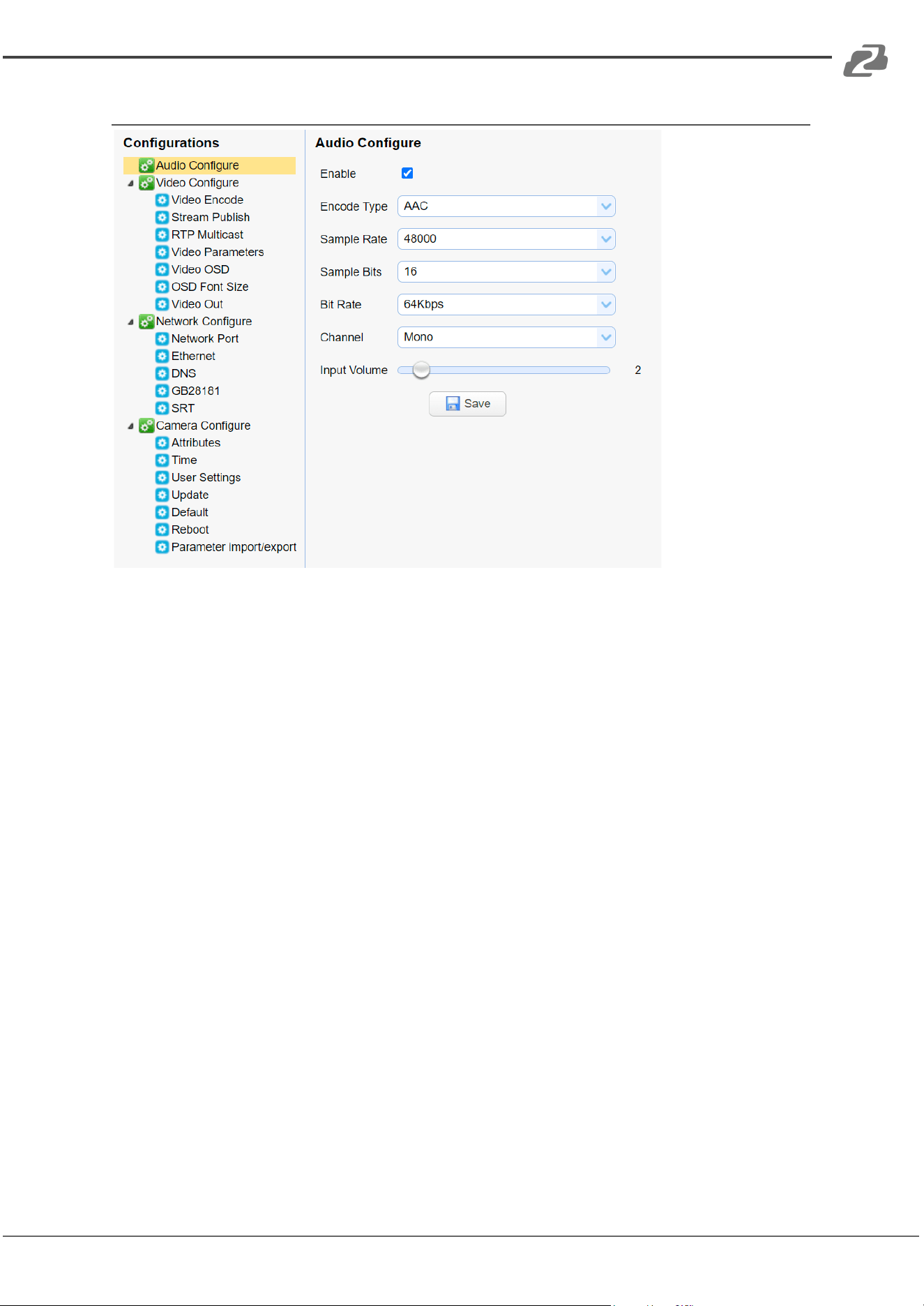Open the Network Port page
The width and height of the screenshot is (924, 1306).
(205, 339)
